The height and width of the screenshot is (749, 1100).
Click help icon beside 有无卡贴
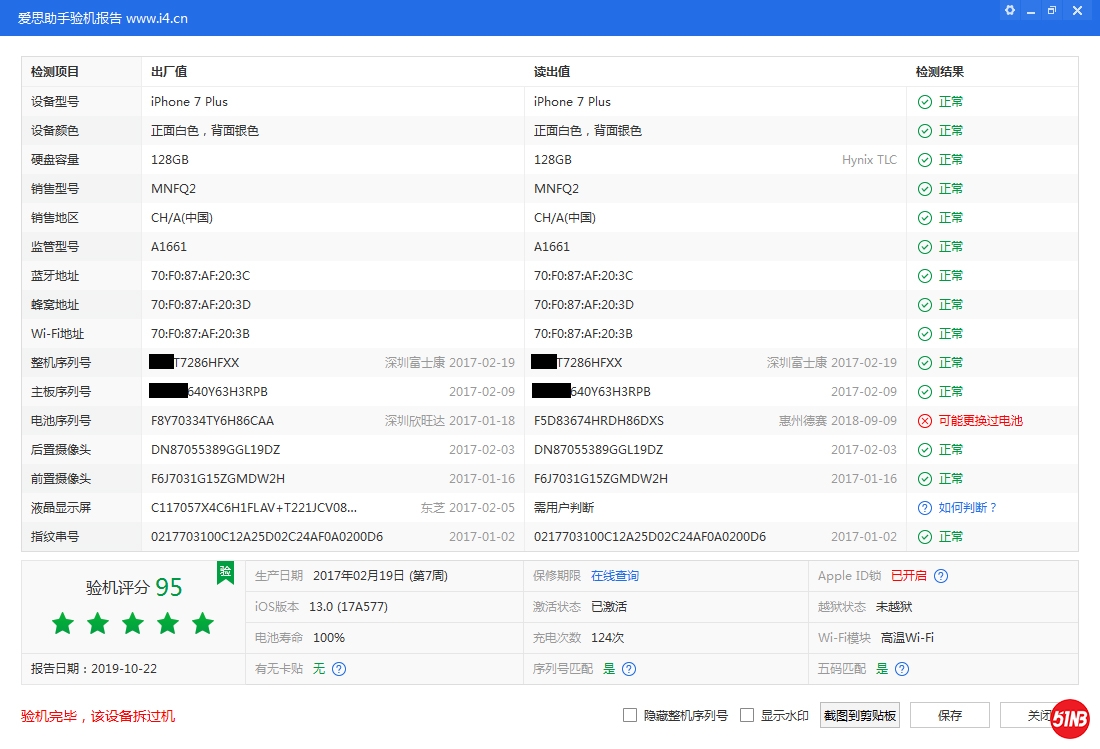point(339,669)
